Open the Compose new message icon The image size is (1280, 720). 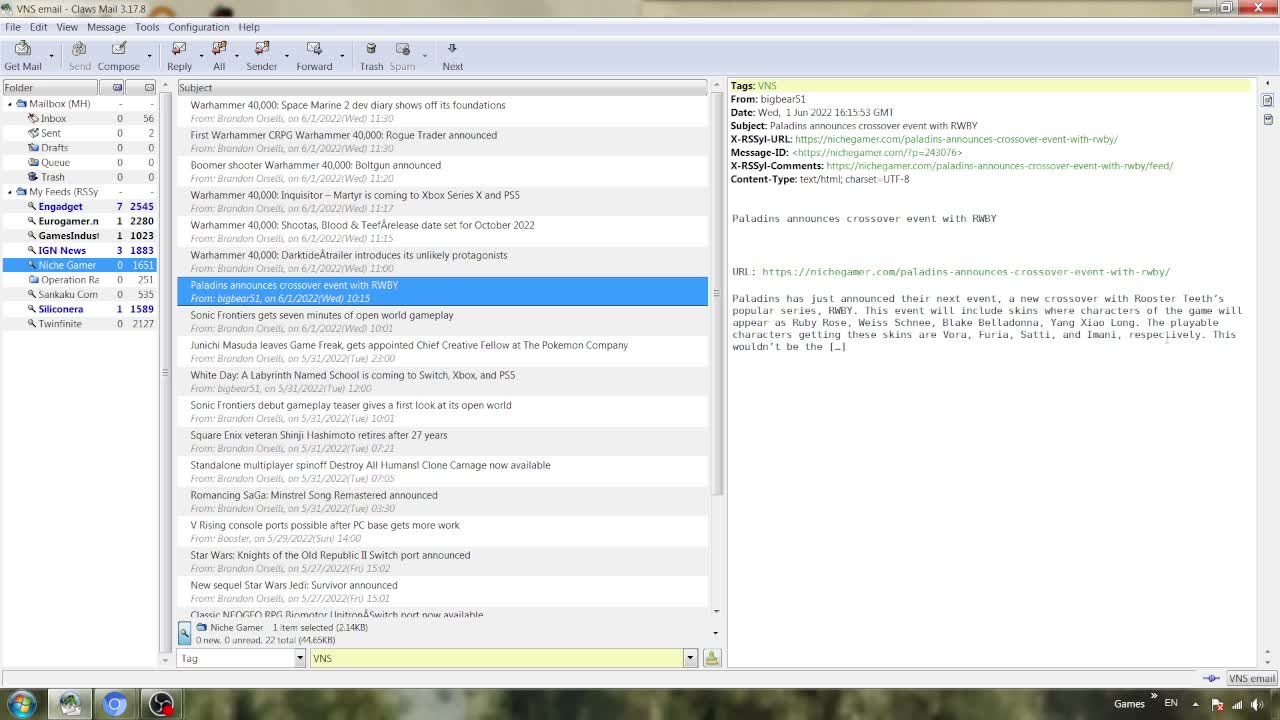coord(118,48)
